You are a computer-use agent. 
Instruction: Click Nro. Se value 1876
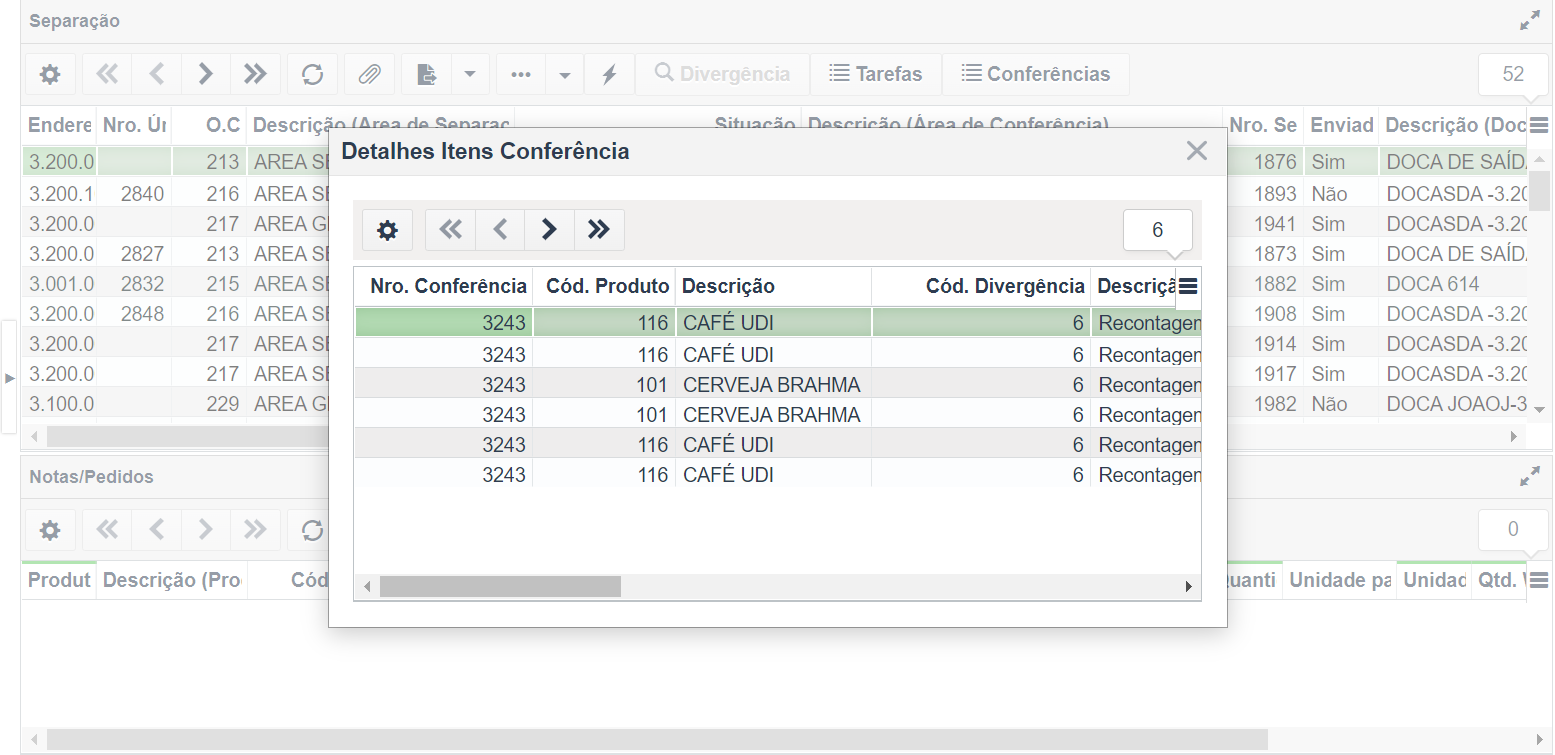(1265, 162)
